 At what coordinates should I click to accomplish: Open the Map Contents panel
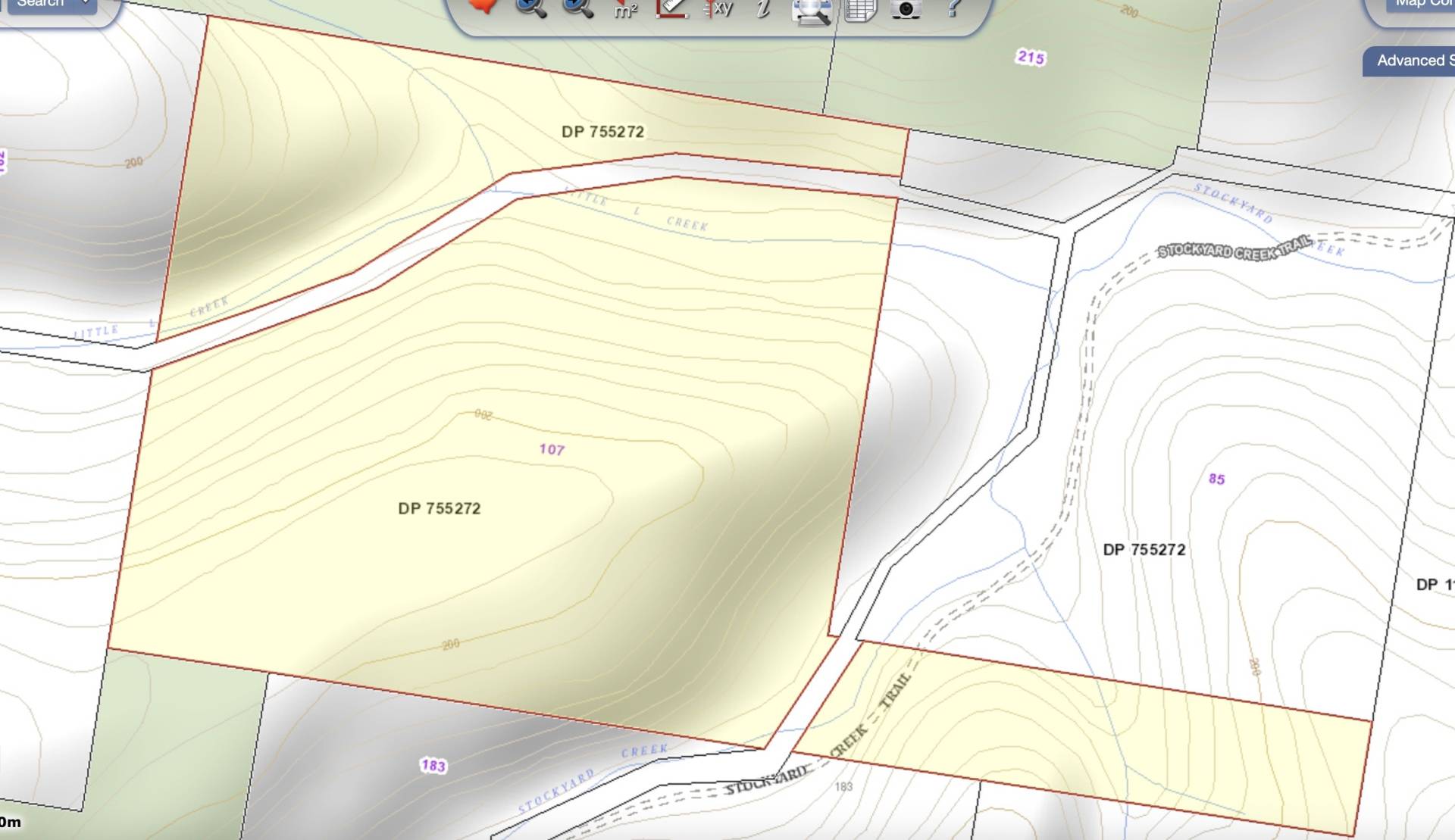(1423, 4)
